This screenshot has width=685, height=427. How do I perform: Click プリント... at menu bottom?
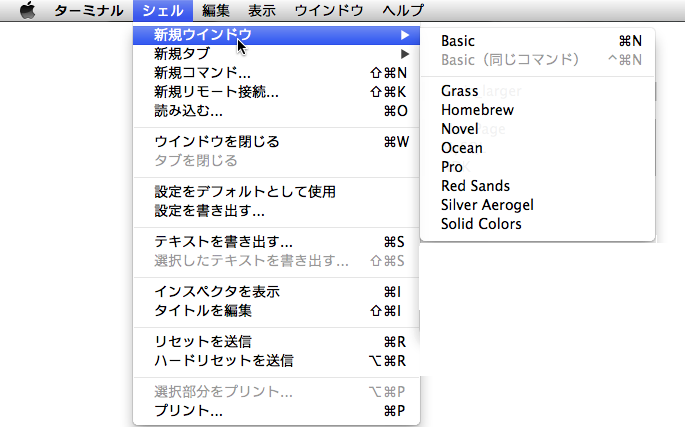pos(277,411)
